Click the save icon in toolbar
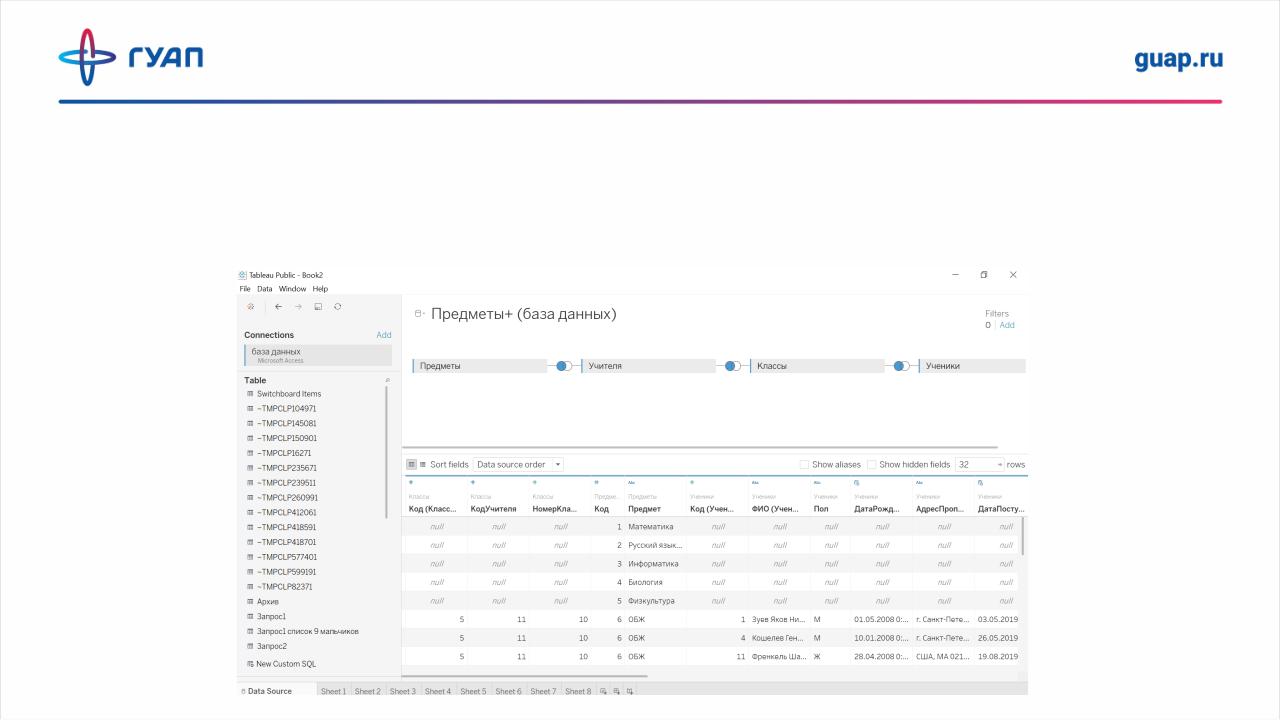The width and height of the screenshot is (1280, 720). (318, 306)
